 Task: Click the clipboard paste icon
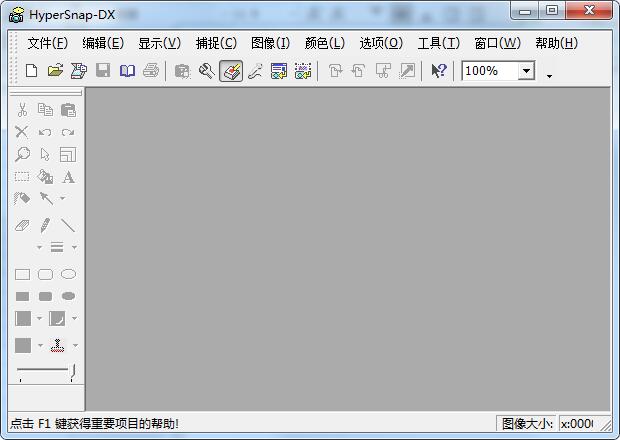pos(68,110)
